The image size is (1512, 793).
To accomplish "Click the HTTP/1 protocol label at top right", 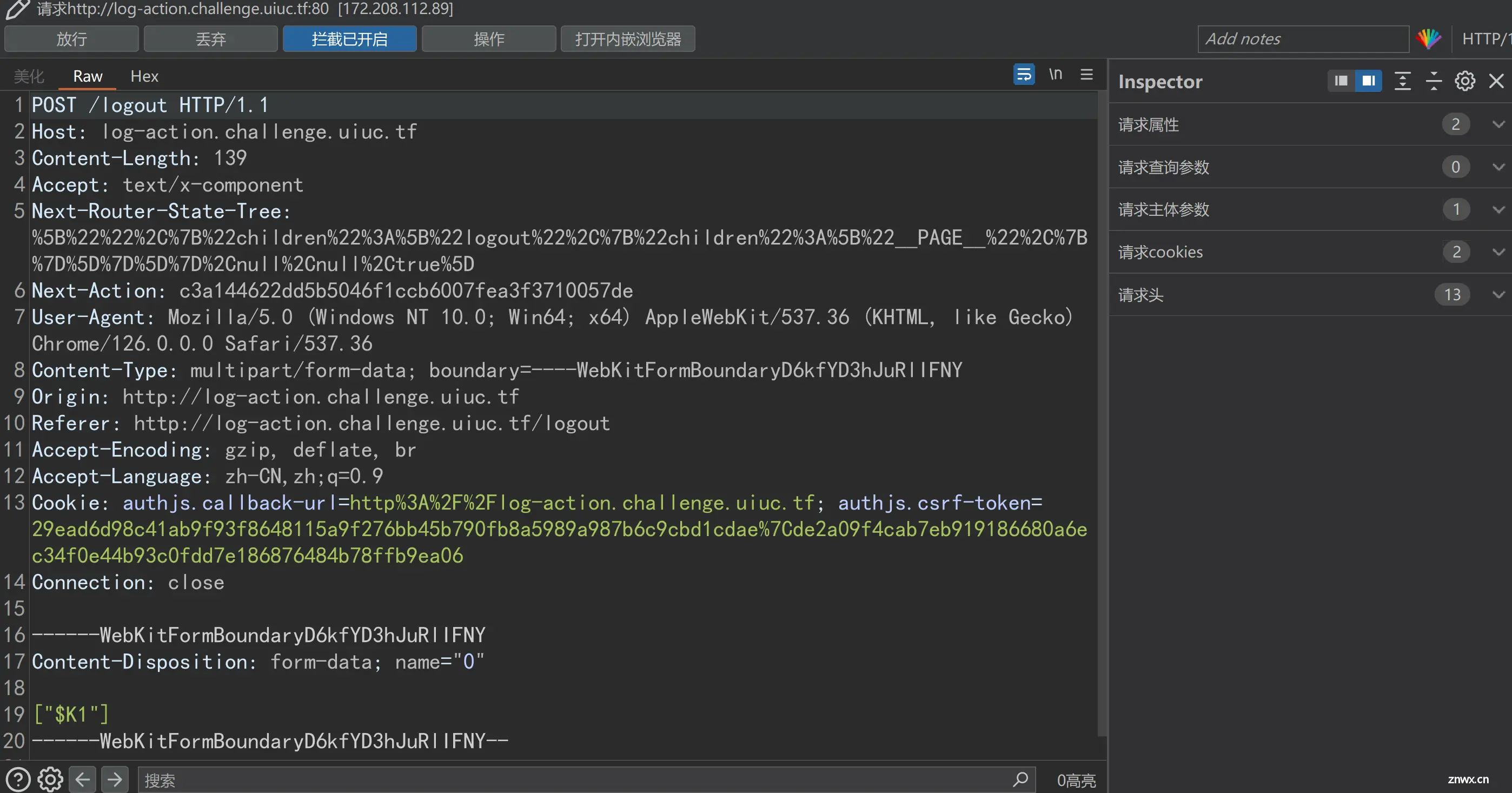I will click(1486, 39).
